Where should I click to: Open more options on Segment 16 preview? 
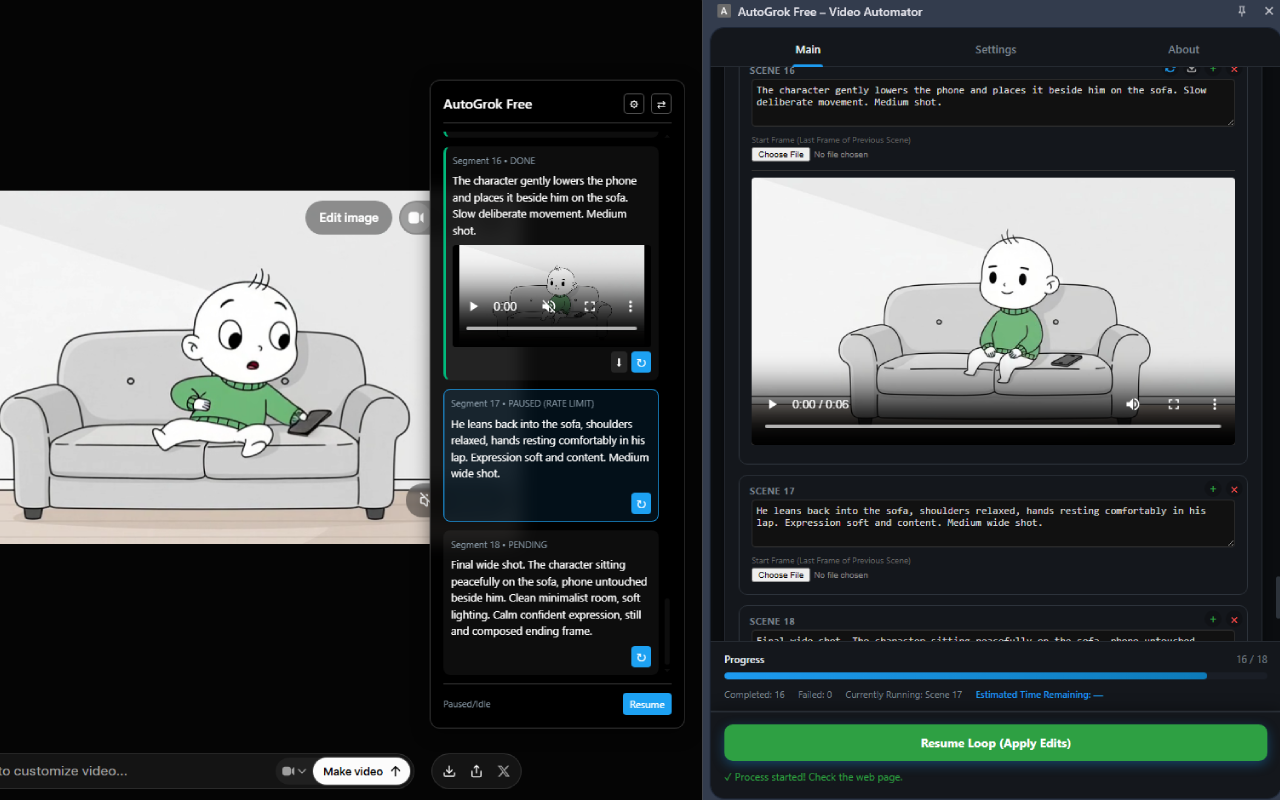tap(630, 306)
